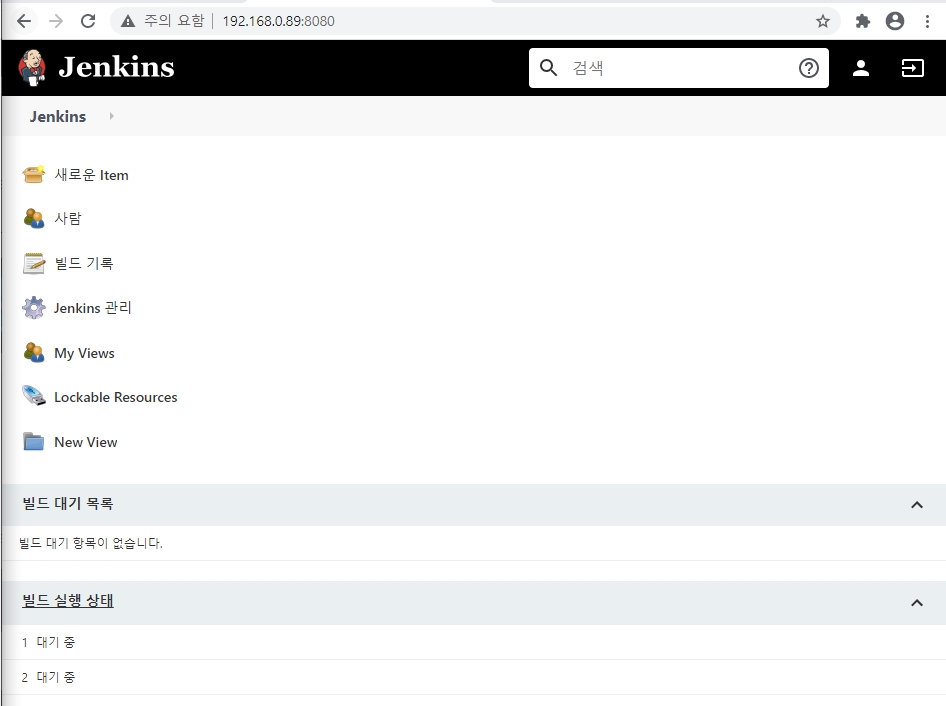Click text 빌드 대기 항목이 없습니다.
Screen dimensions: 946x706
click(90, 543)
